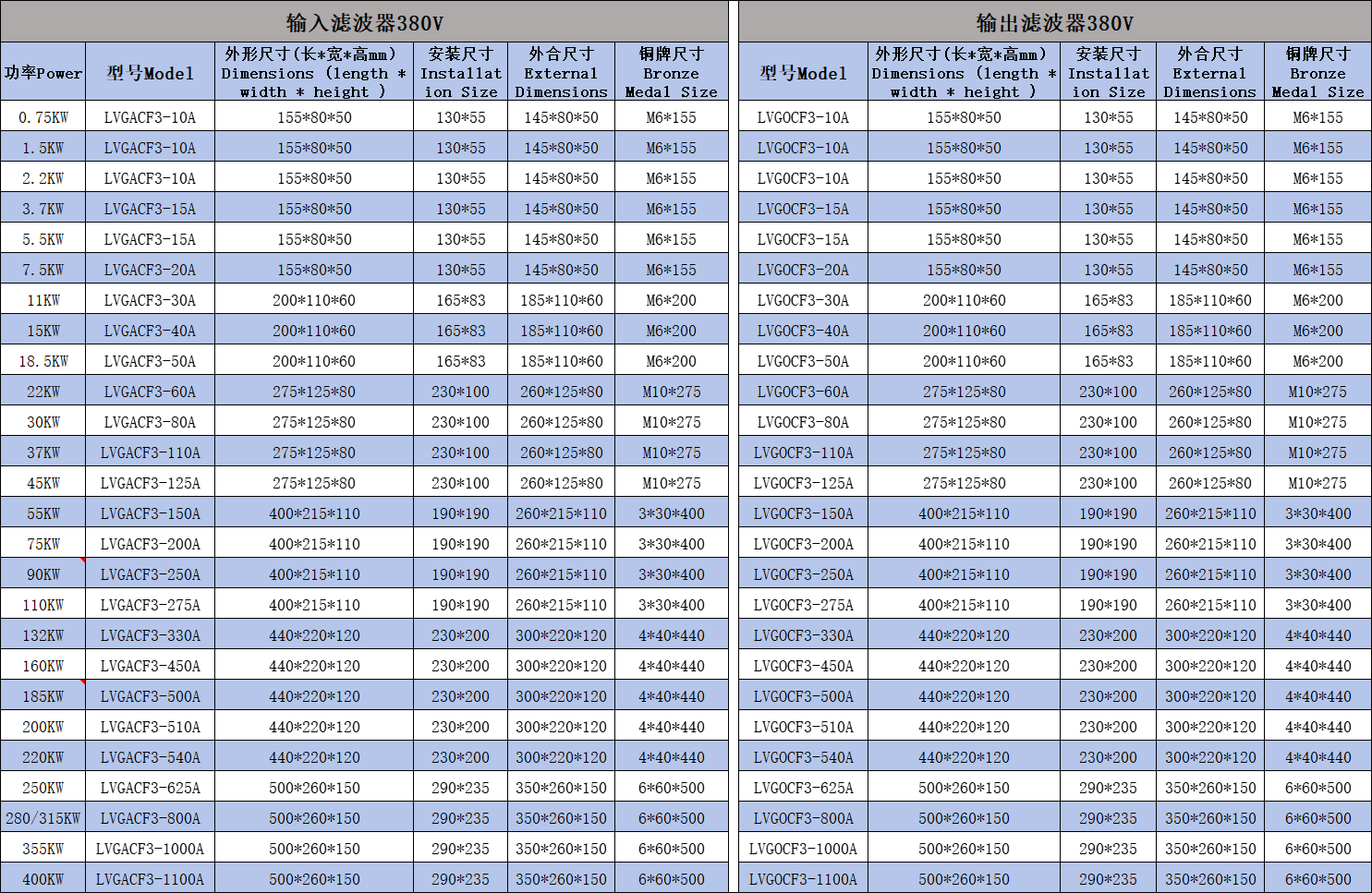Select the LVGOCF3-800A model cell
Image resolution: width=1372 pixels, height=893 pixels.
click(x=803, y=818)
